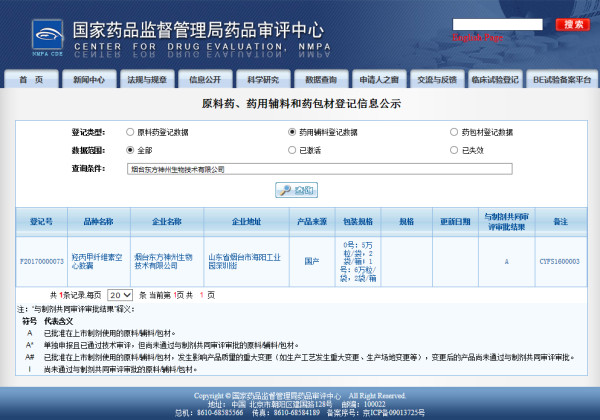600x420 pixels.
Task: Select 全部 data range radio button
Action: 130,149
